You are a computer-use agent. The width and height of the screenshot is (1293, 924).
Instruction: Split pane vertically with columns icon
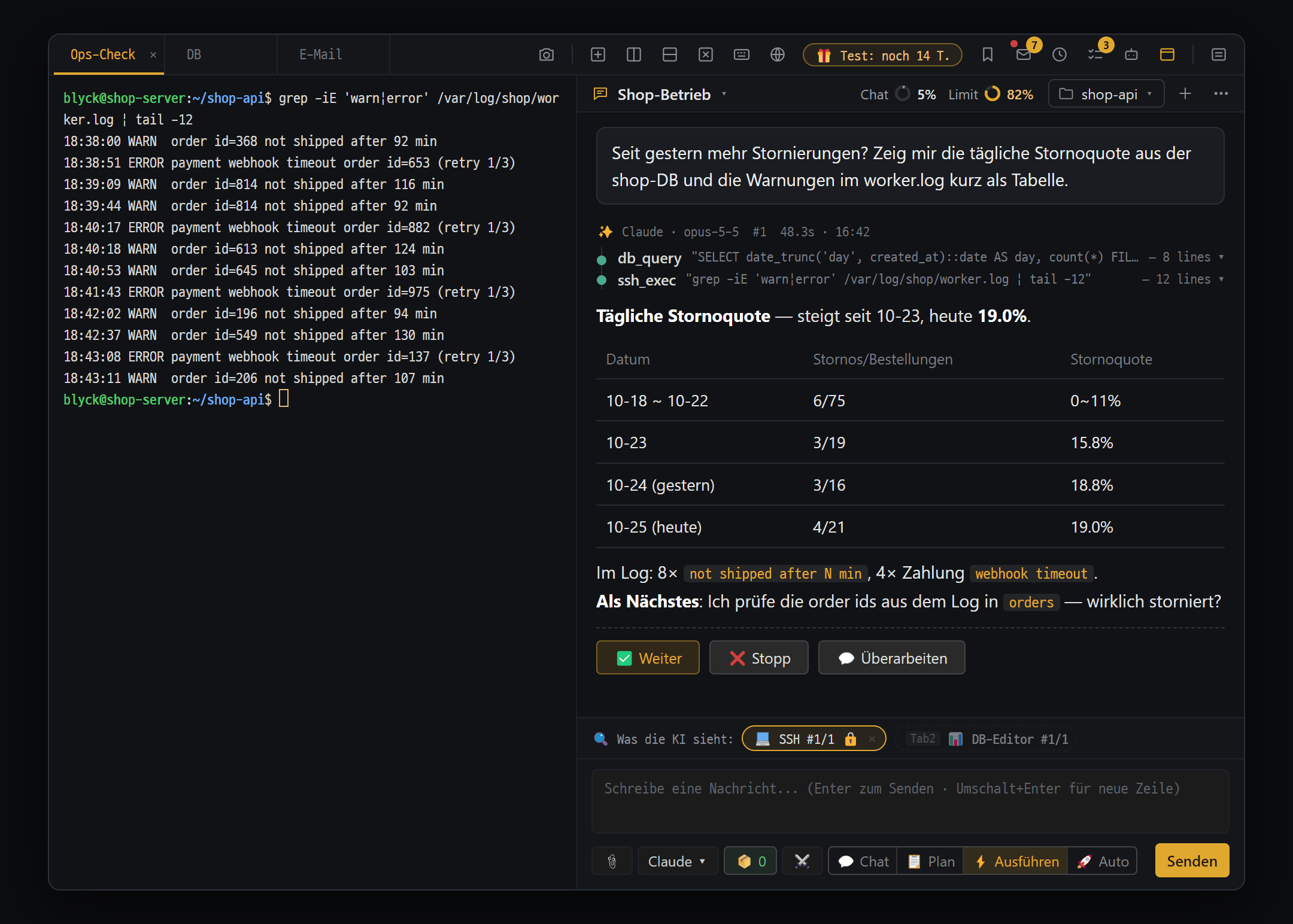coord(634,55)
